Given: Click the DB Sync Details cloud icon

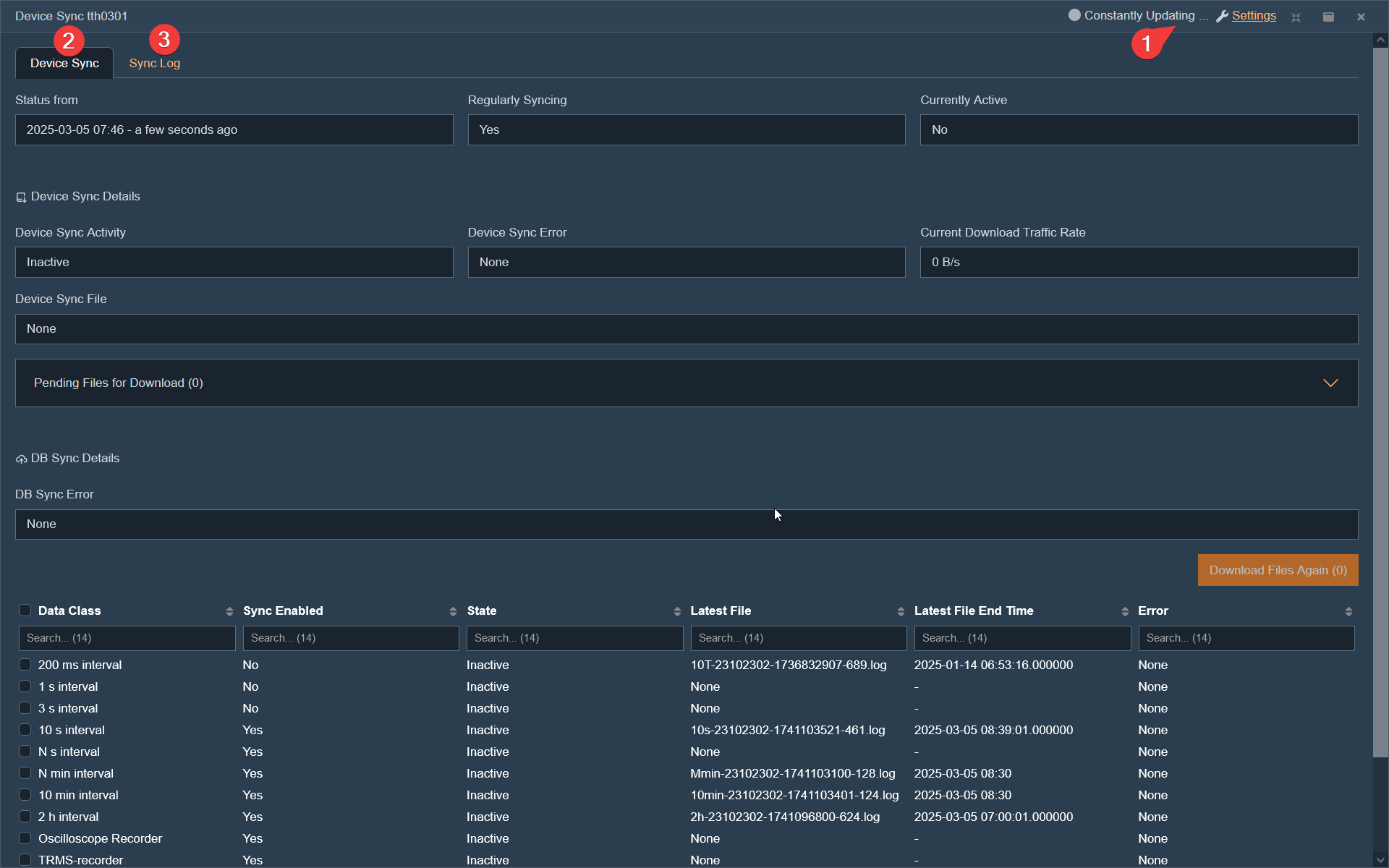Looking at the screenshot, I should click(20, 458).
